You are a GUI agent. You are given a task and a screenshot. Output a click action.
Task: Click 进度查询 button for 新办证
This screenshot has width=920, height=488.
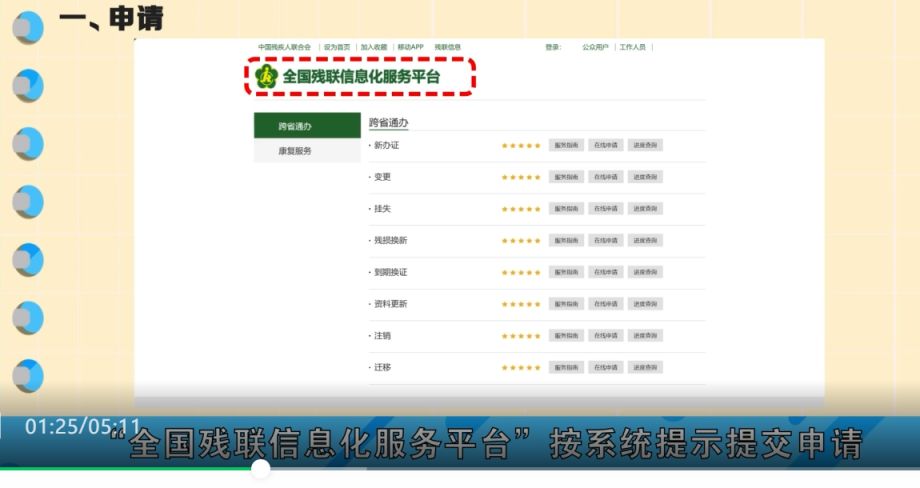click(x=645, y=145)
